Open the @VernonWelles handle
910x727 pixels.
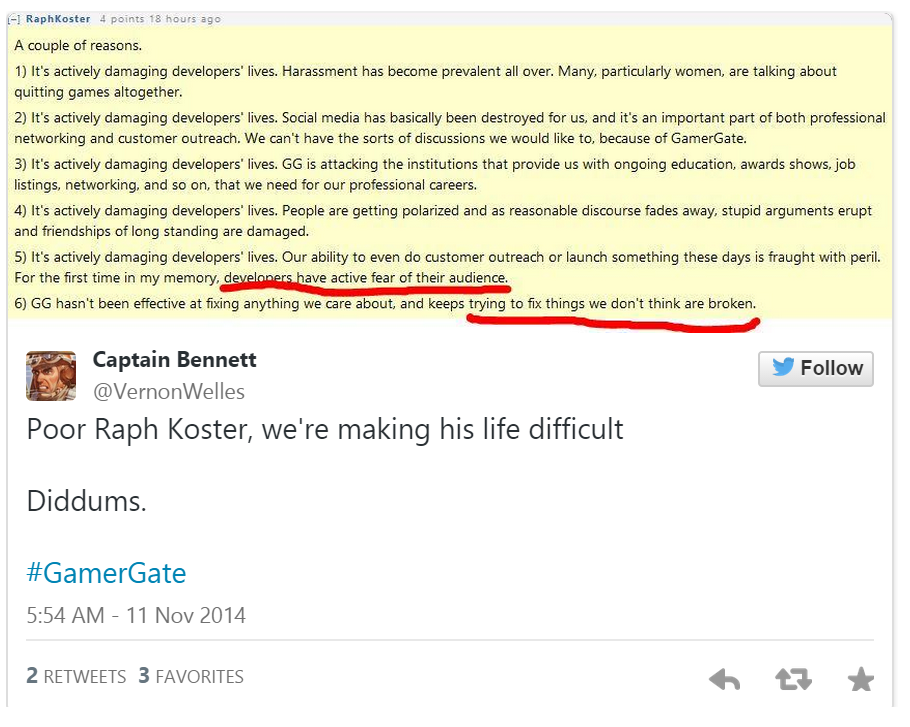[168, 391]
